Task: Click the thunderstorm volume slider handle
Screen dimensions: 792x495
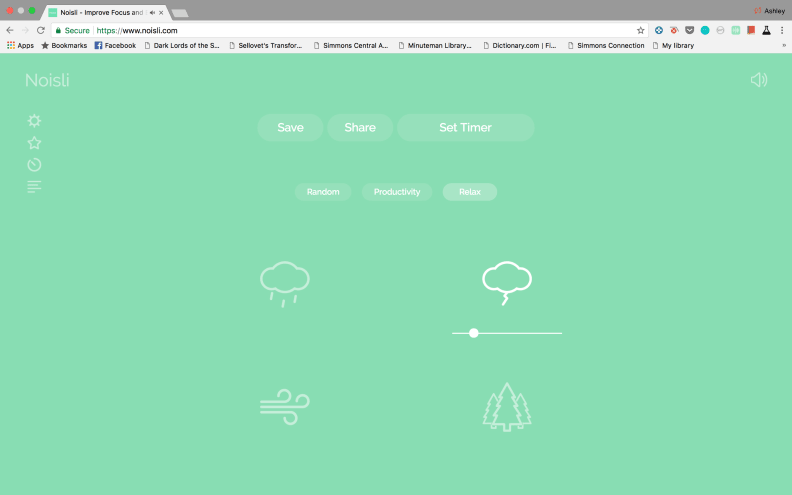Action: click(474, 333)
